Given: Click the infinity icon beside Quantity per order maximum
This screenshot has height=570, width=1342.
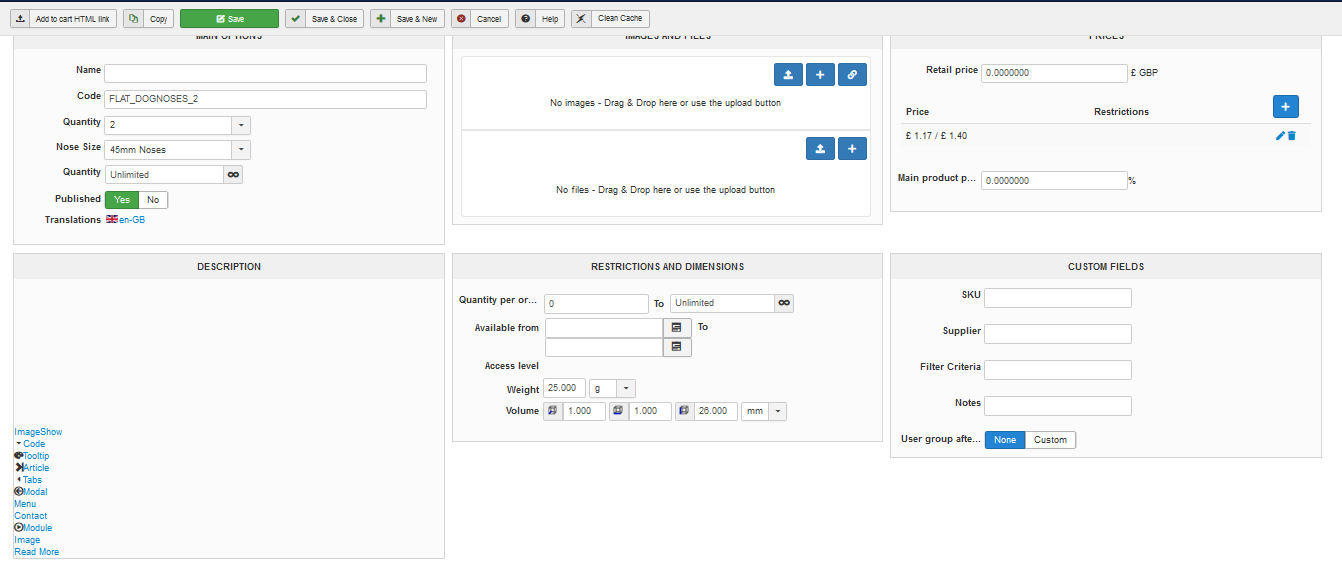Looking at the screenshot, I should click(785, 303).
